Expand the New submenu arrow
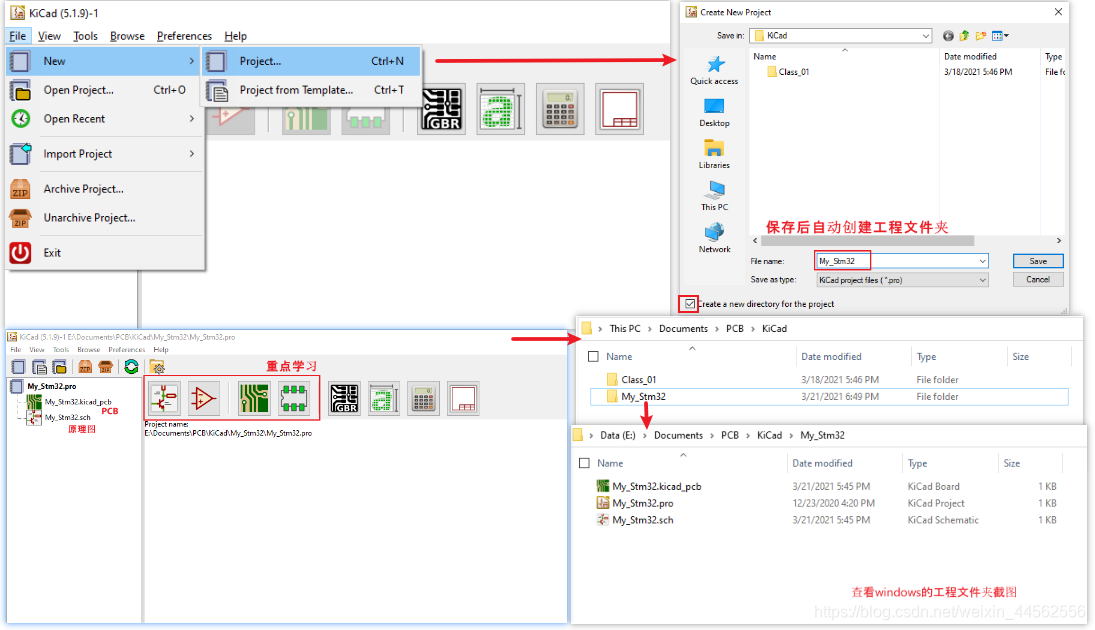This screenshot has height=630, width=1095. [x=191, y=61]
